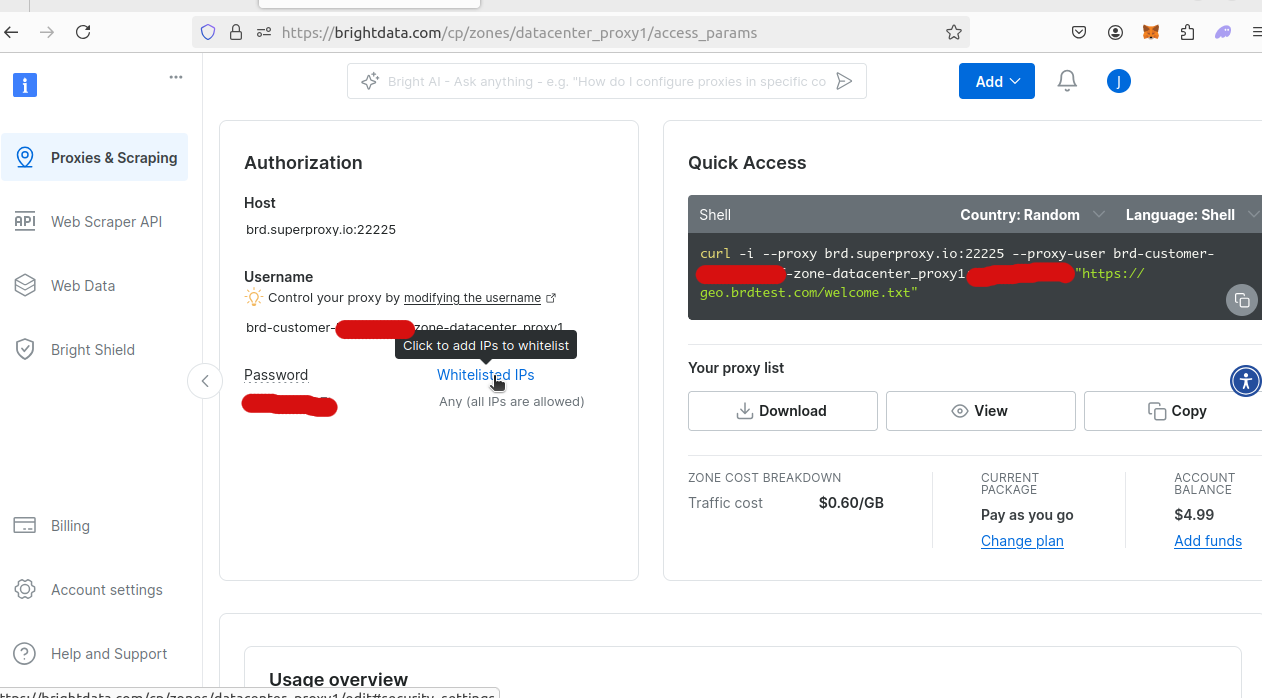Reload the page with the refresh icon
Image resolution: width=1262 pixels, height=698 pixels.
pos(83,32)
